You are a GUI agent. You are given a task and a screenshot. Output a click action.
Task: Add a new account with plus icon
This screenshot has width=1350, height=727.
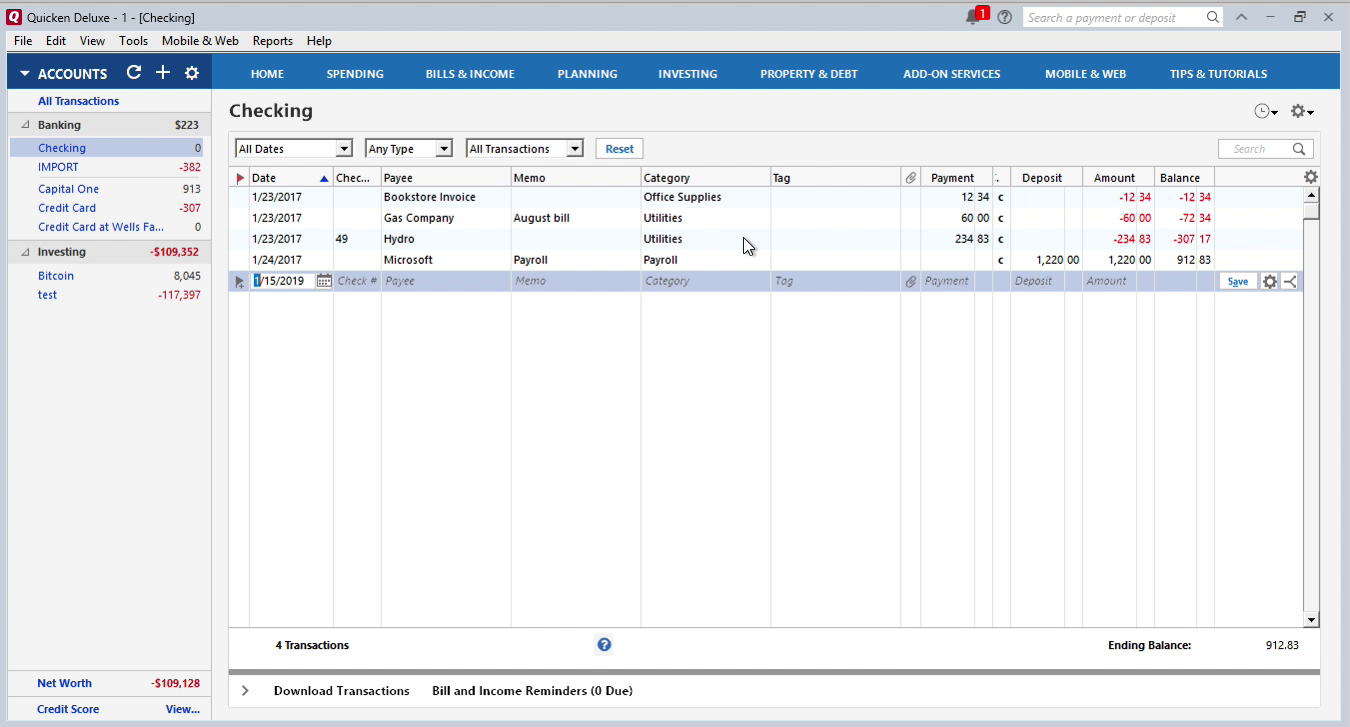(x=163, y=73)
